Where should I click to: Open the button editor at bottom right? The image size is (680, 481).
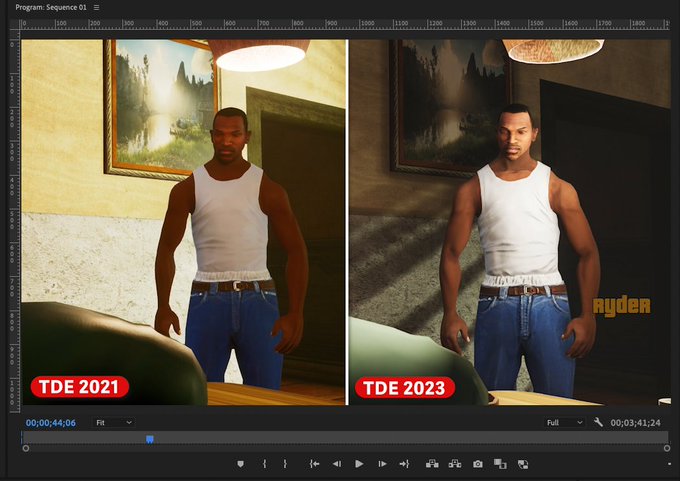coord(669,464)
